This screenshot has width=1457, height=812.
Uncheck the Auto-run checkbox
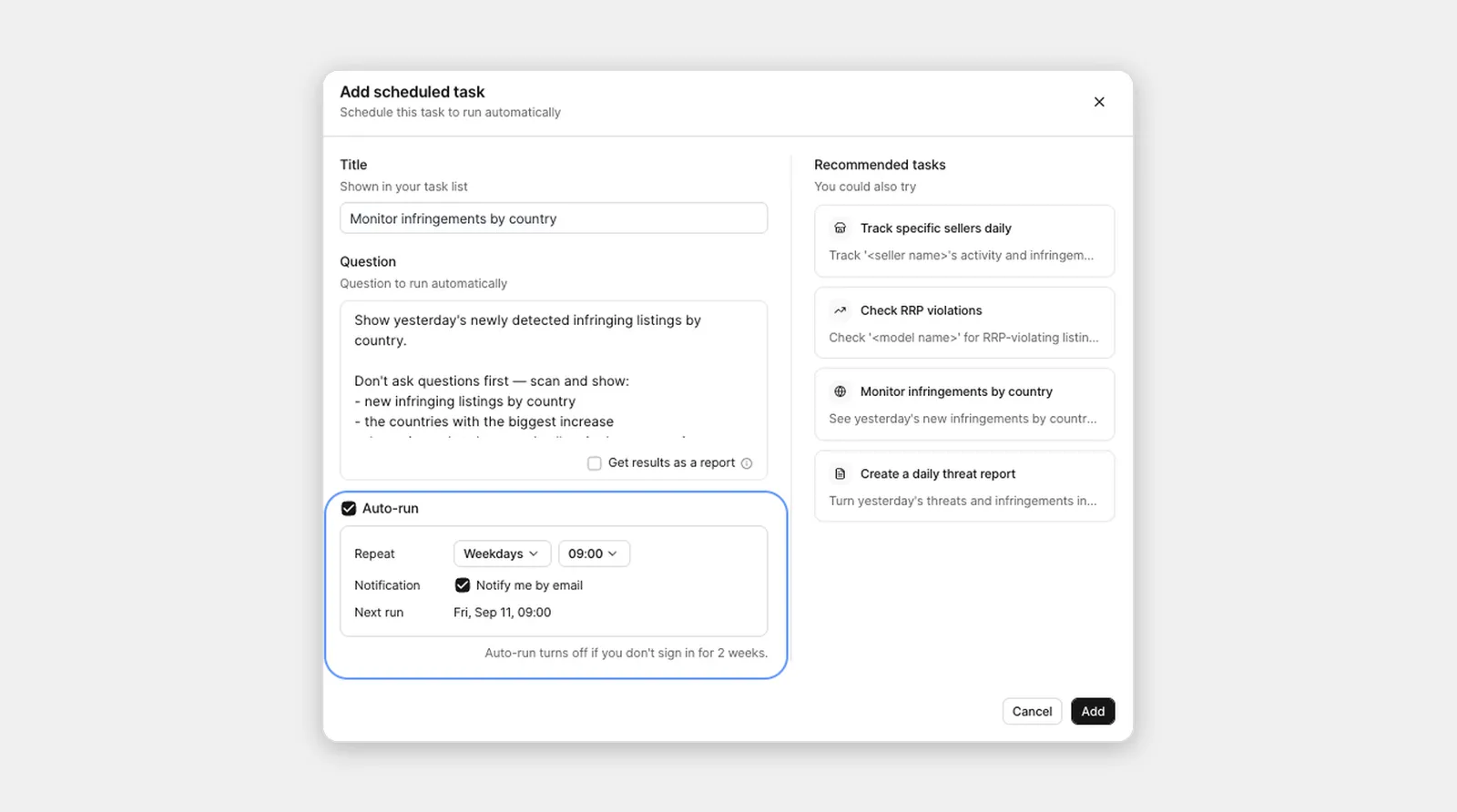point(349,509)
